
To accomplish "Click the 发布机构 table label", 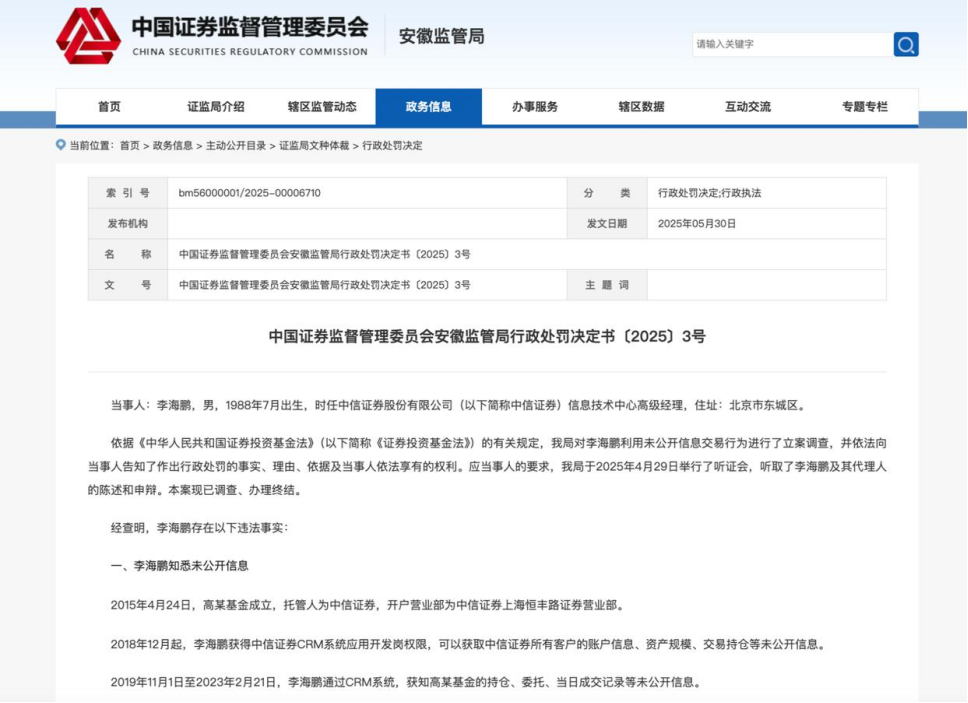I will pos(128,223).
